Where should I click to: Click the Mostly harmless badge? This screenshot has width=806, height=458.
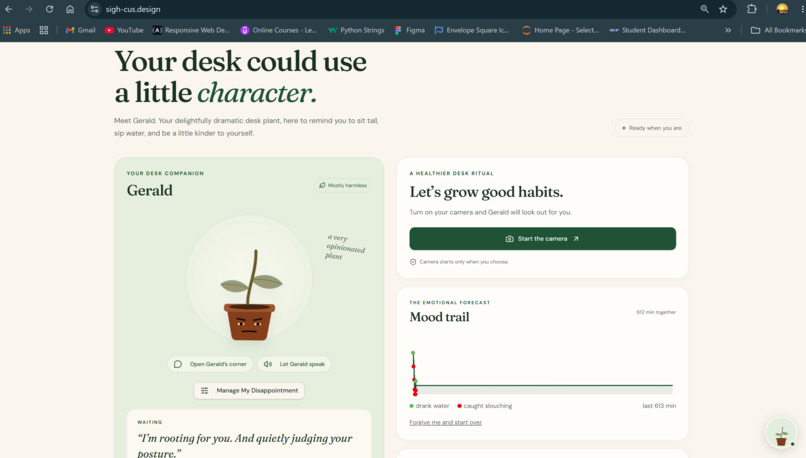pyautogui.click(x=343, y=186)
